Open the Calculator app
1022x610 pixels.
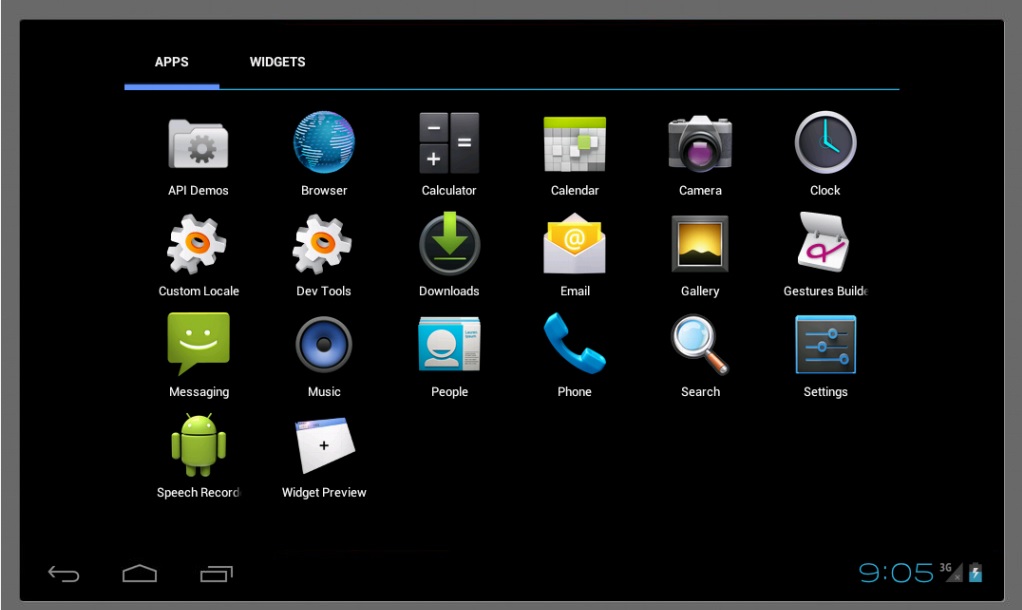coord(449,143)
